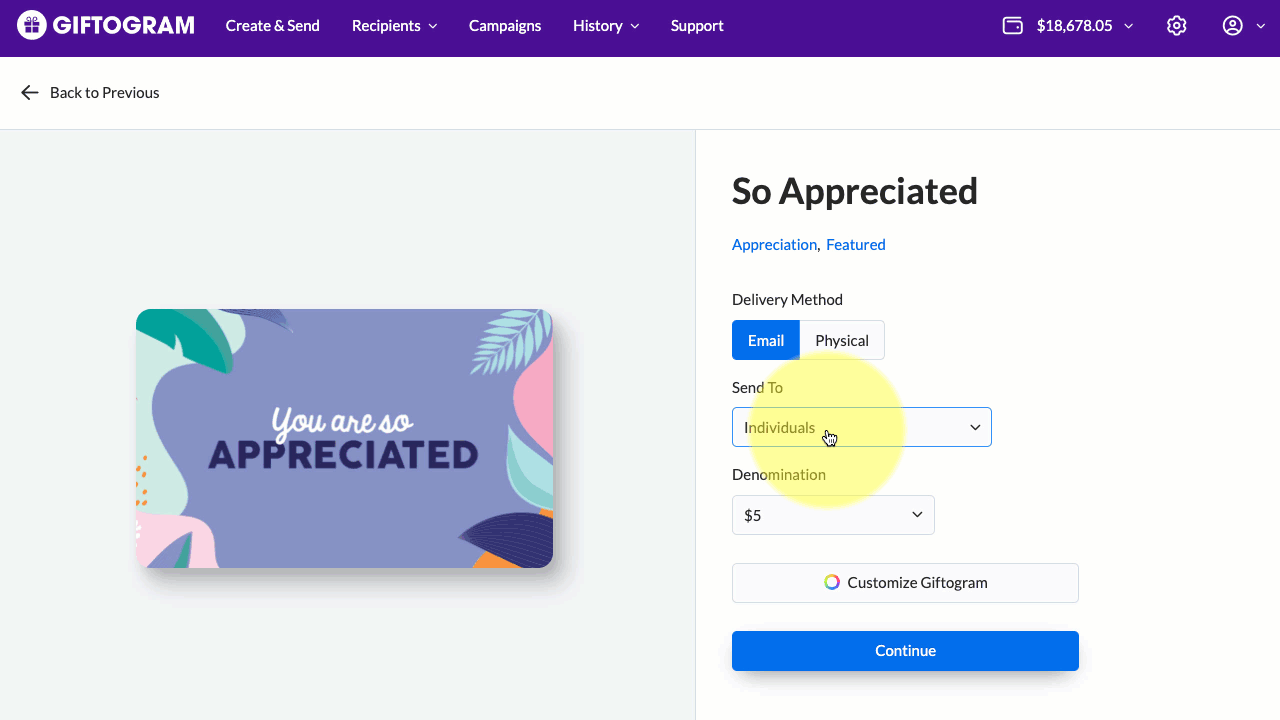
Task: Open the Campaigns page
Action: [505, 26]
